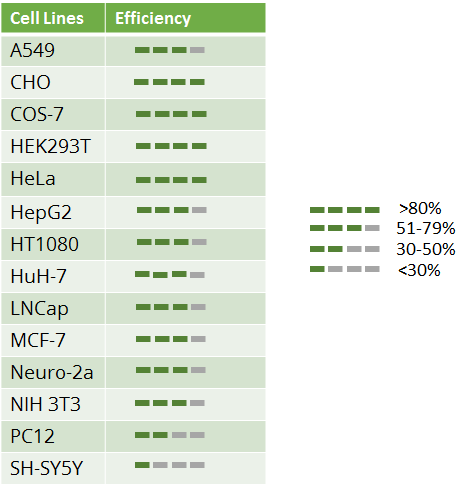Select the HEK293T cell line row

[133, 146]
